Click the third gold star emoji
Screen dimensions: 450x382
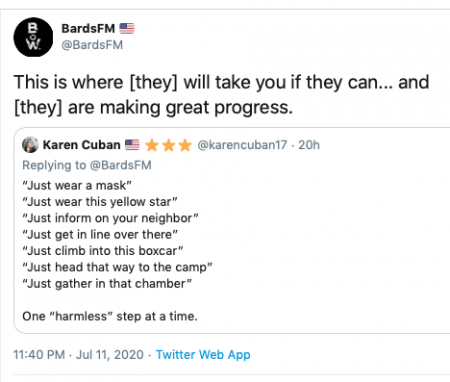pos(185,145)
